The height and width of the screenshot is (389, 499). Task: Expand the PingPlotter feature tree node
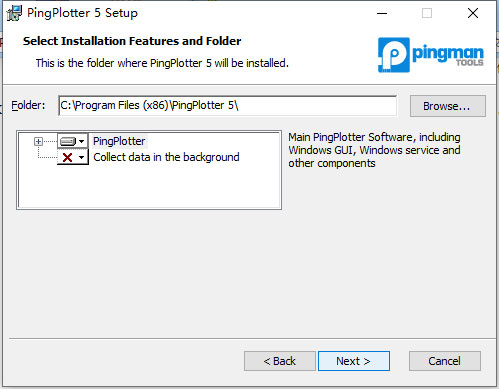tap(38, 141)
